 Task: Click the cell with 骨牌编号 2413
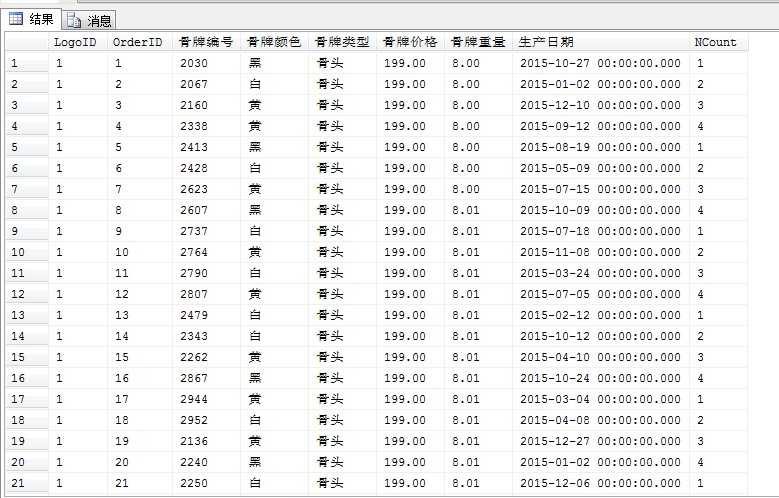point(207,147)
